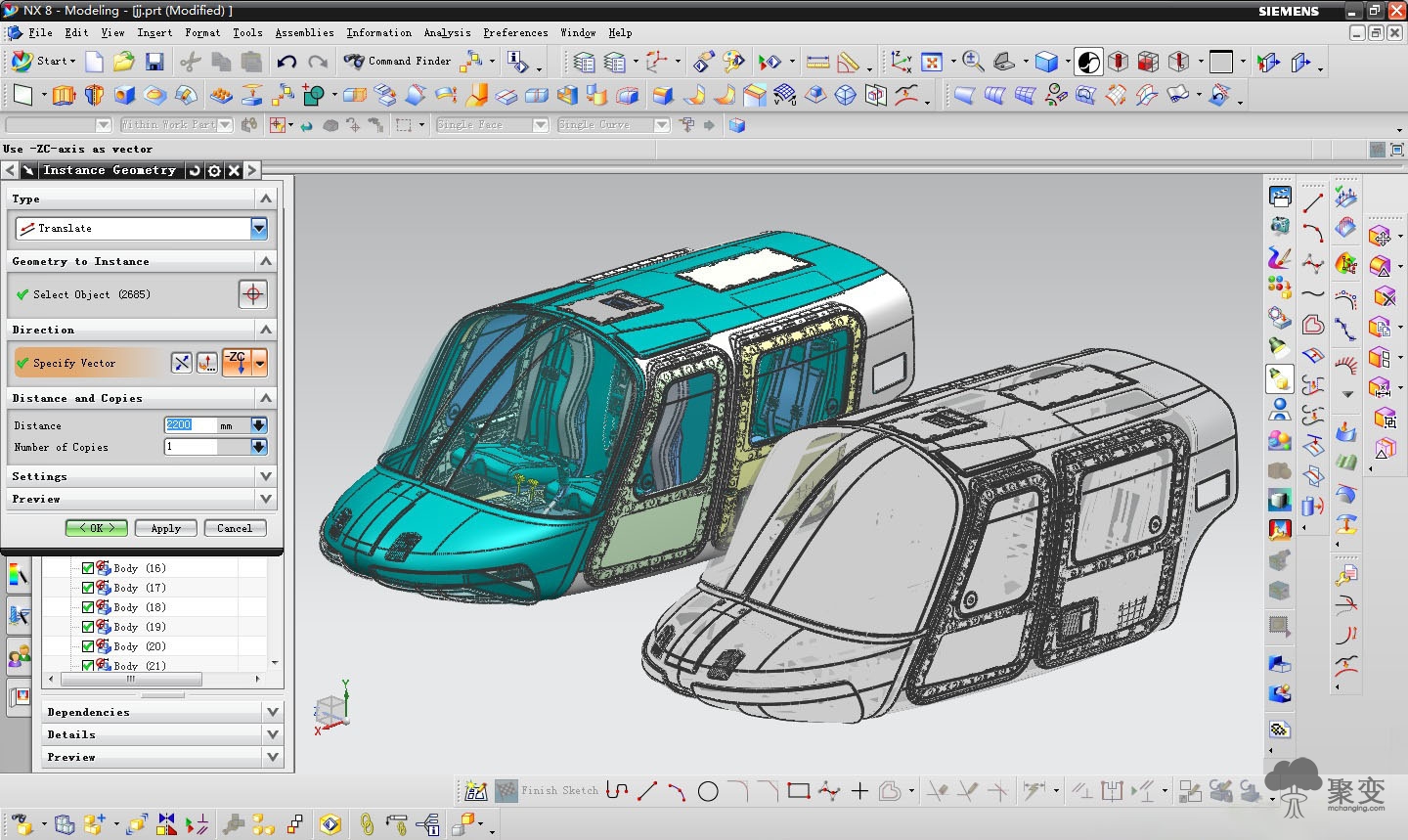Open the Single Curve selection filter dropdown

pos(662,125)
